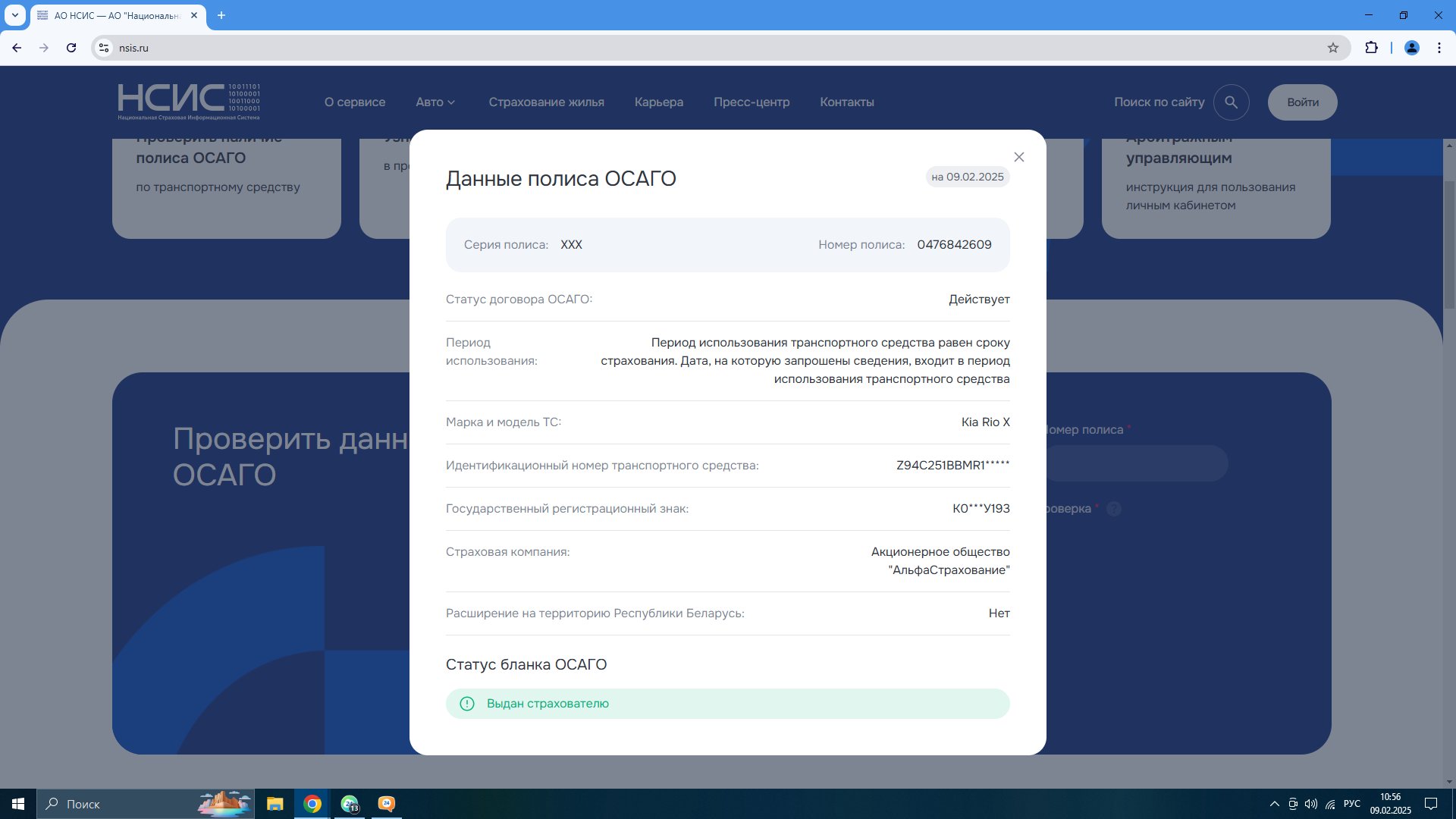1456x819 pixels.
Task: Open the Контакты page
Action: (847, 102)
